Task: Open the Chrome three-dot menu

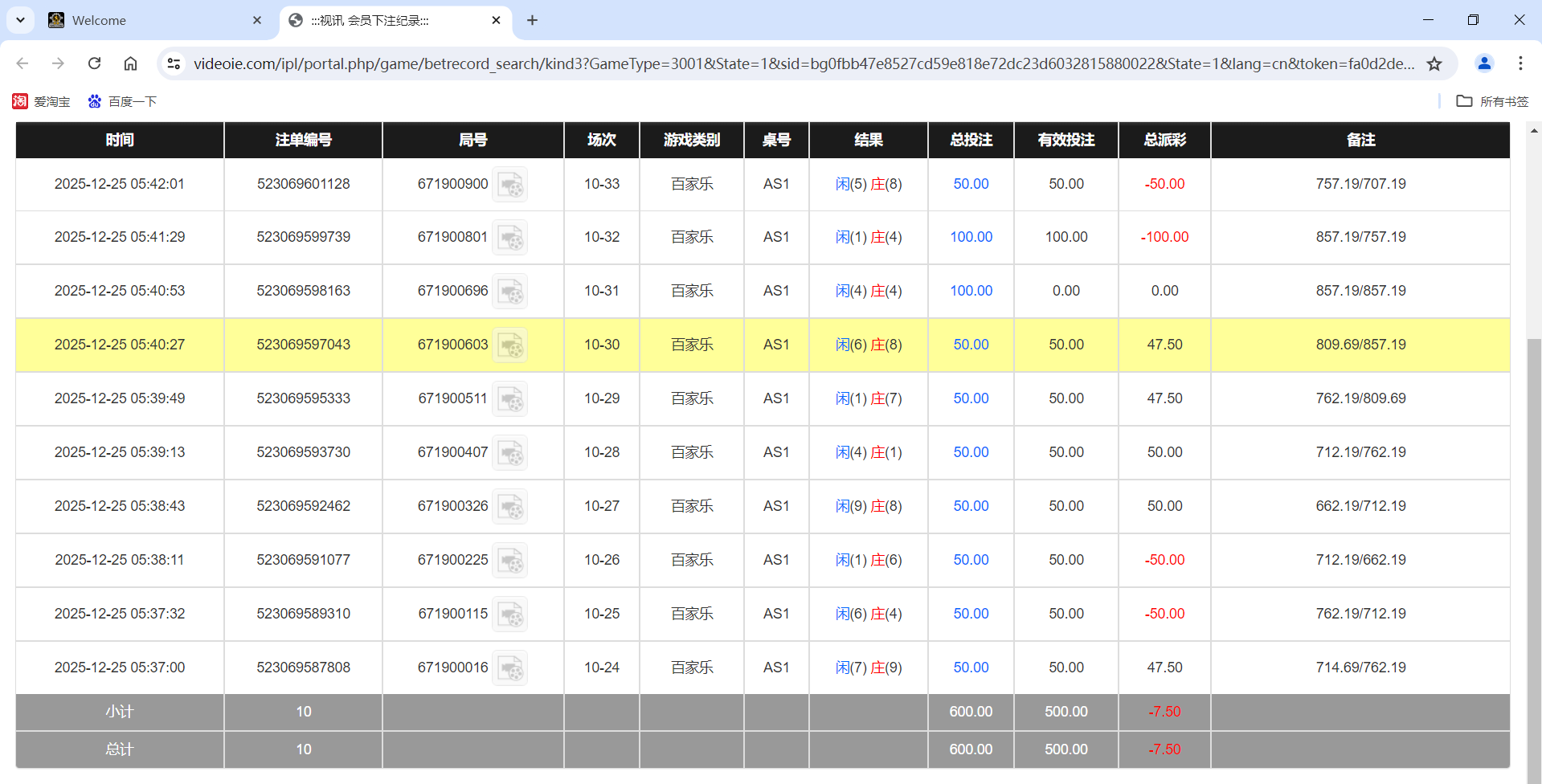Action: (1521, 63)
